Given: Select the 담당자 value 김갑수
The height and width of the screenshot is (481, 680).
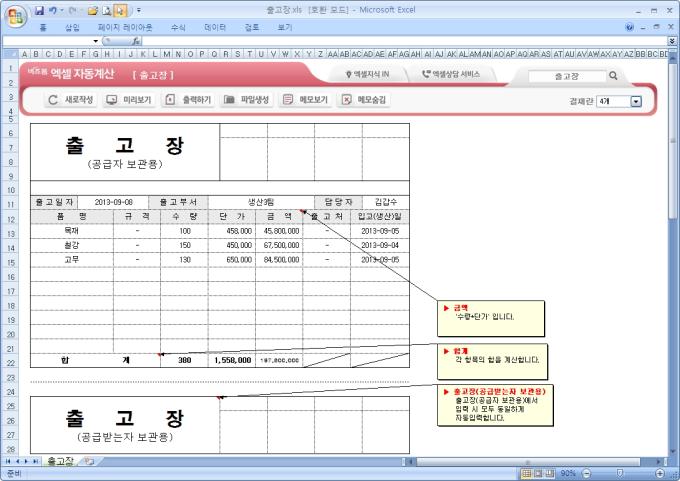Looking at the screenshot, I should click(x=386, y=202).
